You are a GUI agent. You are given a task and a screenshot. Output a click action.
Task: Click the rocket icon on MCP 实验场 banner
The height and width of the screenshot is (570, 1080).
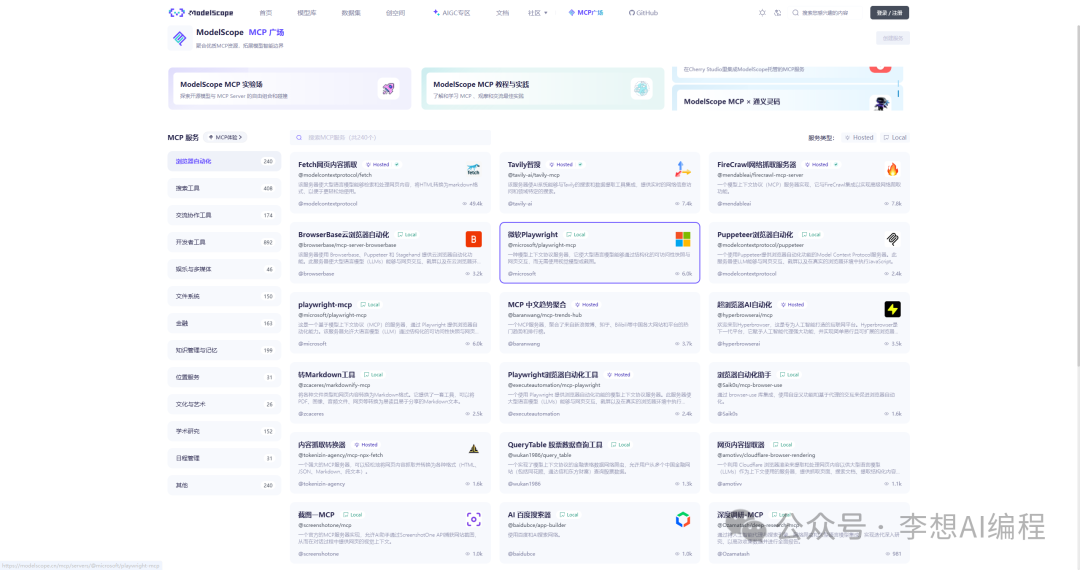tap(388, 88)
